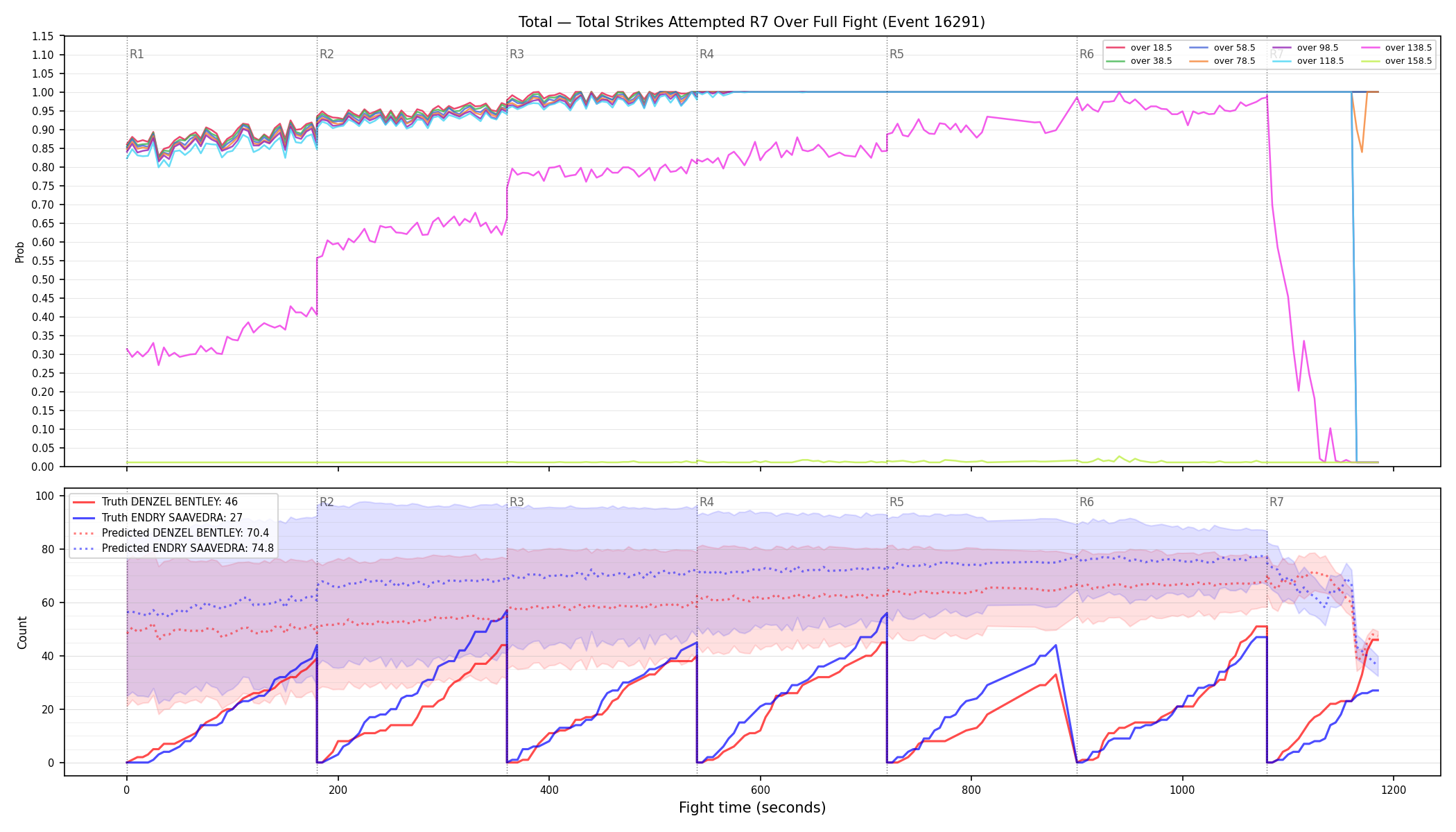Select 'Predicted DENZEL BENTLEY: 70.4' legend entry
The width and height of the screenshot is (1456, 832).
pyautogui.click(x=185, y=533)
